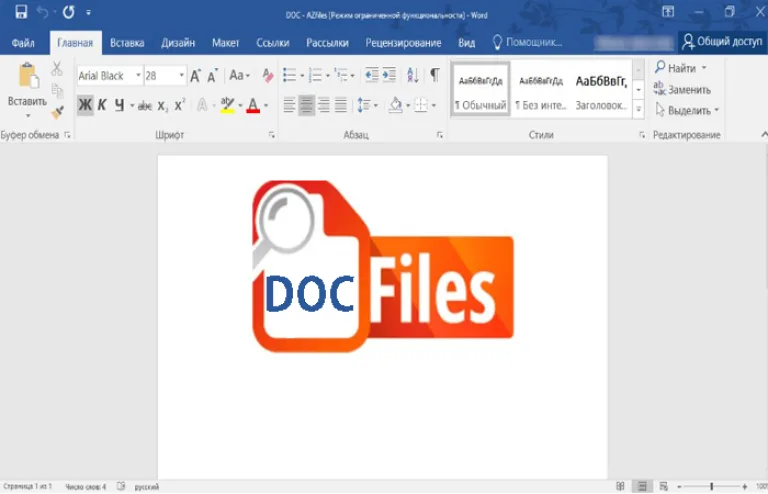Viewport: 768px width, 494px height.
Task: Open the Вид tab
Action: [x=466, y=43]
